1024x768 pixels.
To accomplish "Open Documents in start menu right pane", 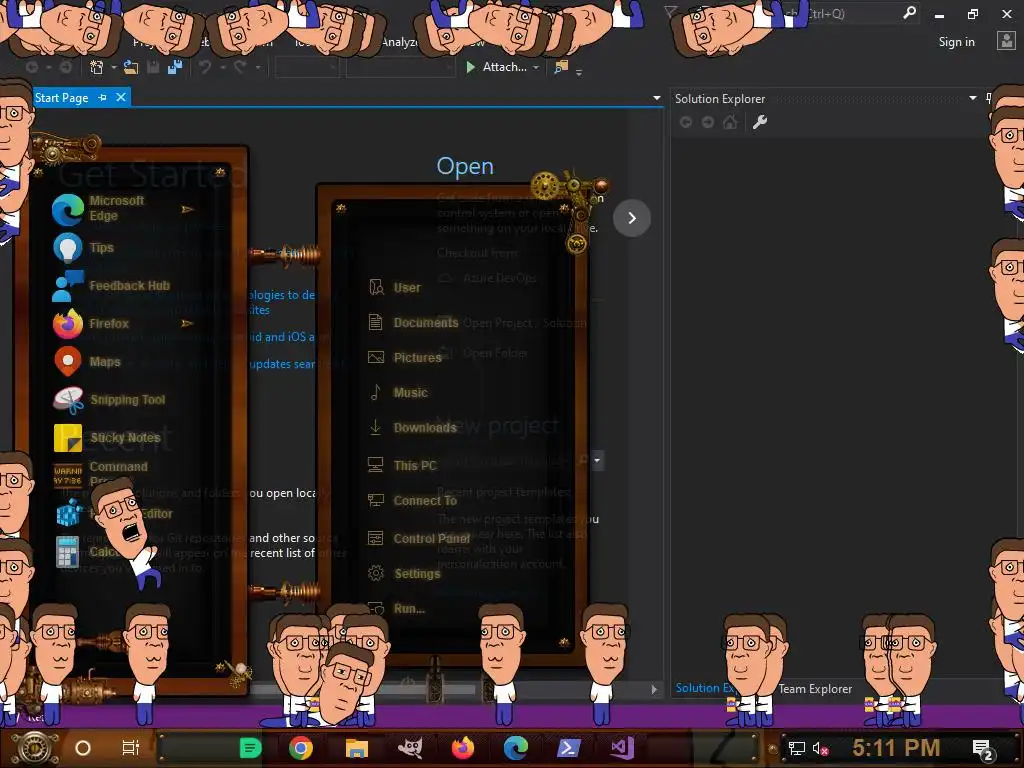I will pos(413,323).
